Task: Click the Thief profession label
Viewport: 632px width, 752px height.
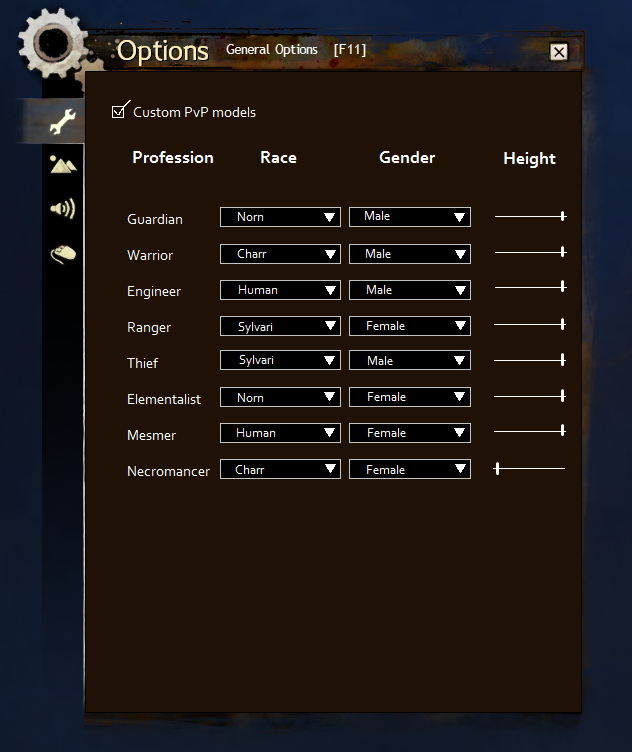Action: tap(142, 363)
